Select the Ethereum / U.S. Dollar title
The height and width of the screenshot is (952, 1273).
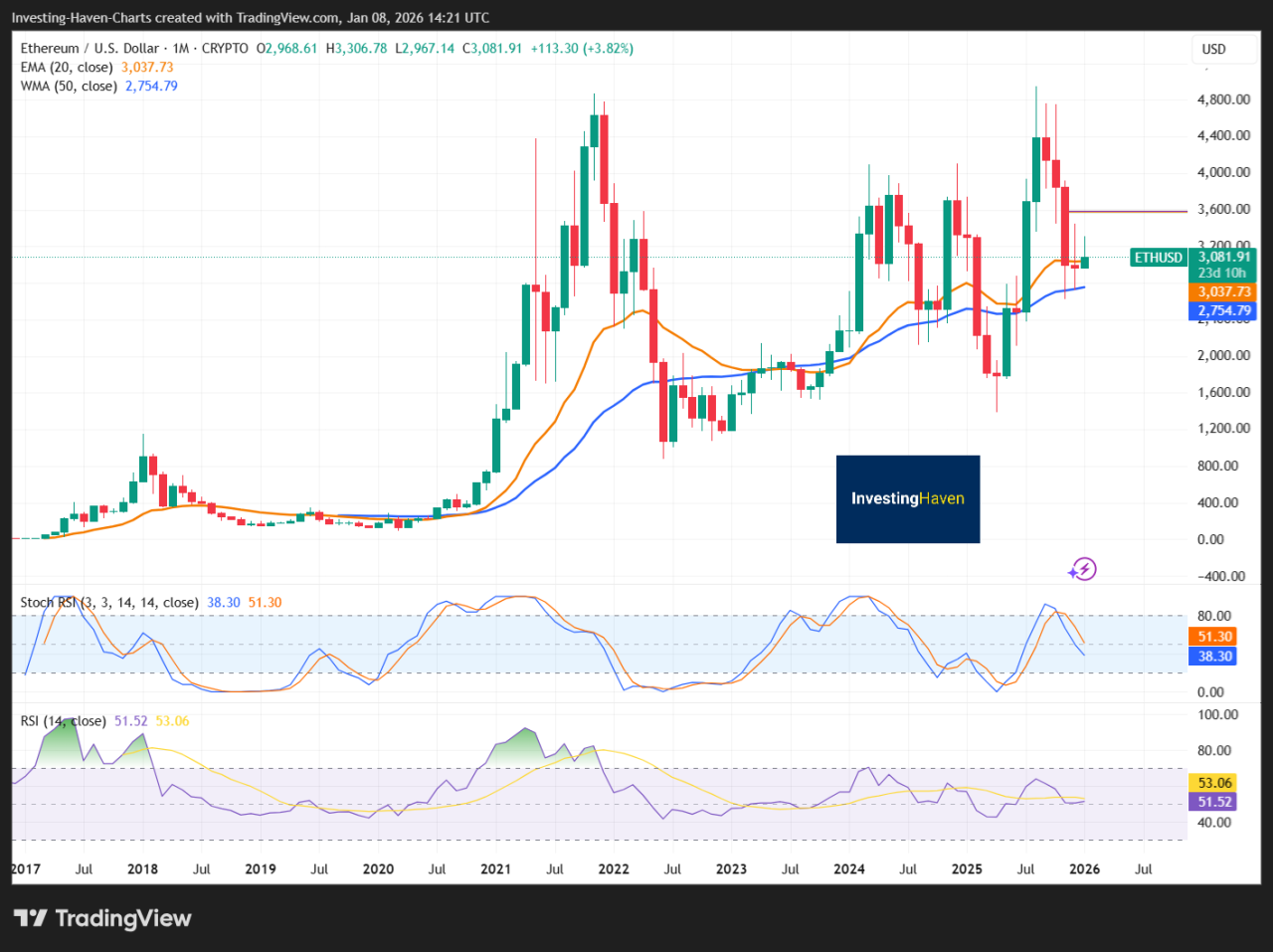[x=90, y=49]
